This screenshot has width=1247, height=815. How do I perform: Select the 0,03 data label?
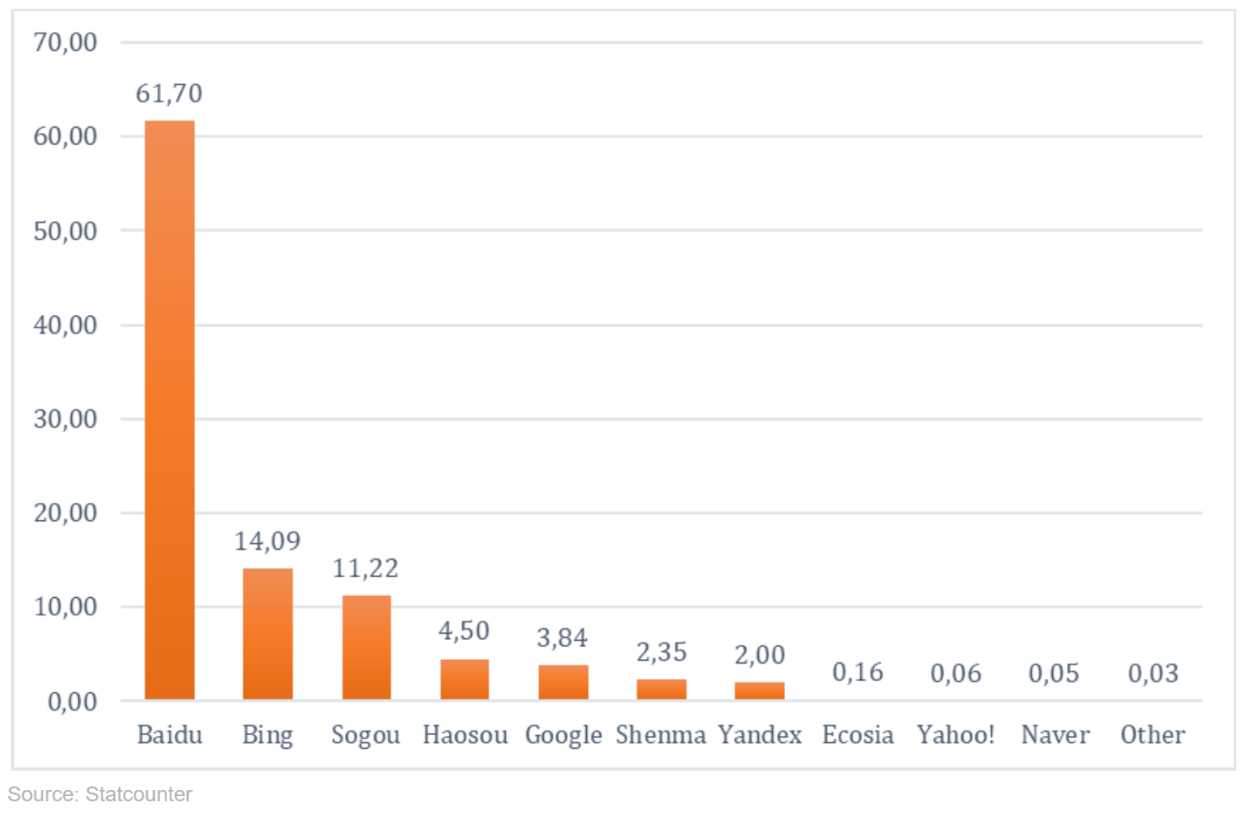click(1153, 673)
